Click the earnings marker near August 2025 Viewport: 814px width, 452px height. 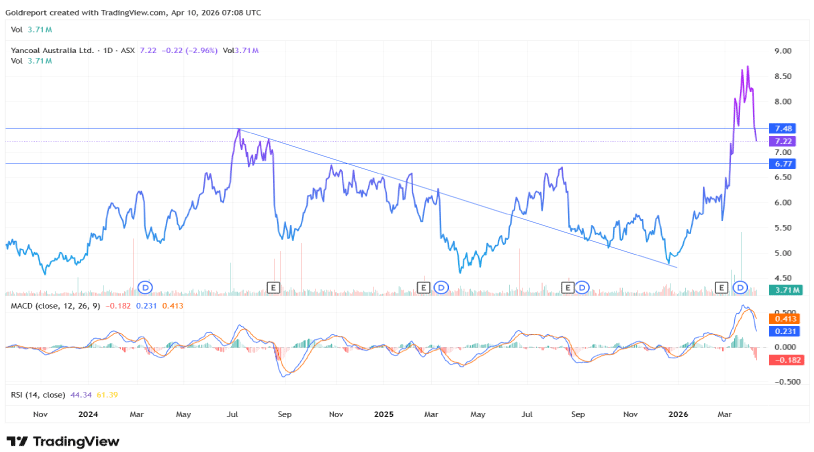pos(567,287)
